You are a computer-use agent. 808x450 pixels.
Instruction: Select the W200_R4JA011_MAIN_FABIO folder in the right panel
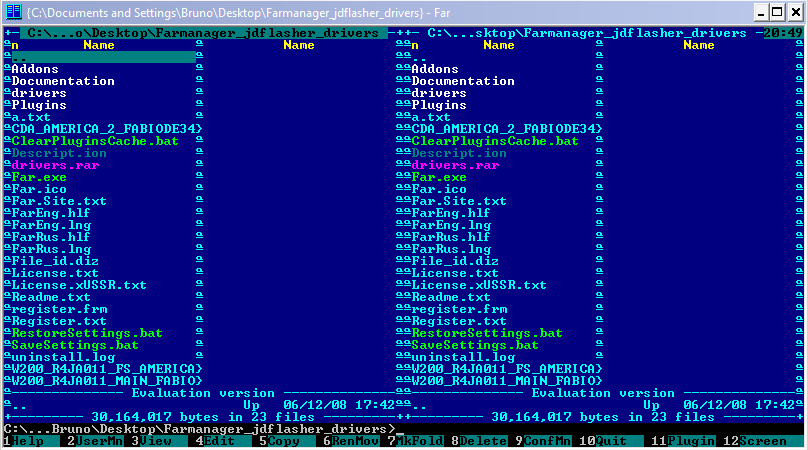(506, 381)
